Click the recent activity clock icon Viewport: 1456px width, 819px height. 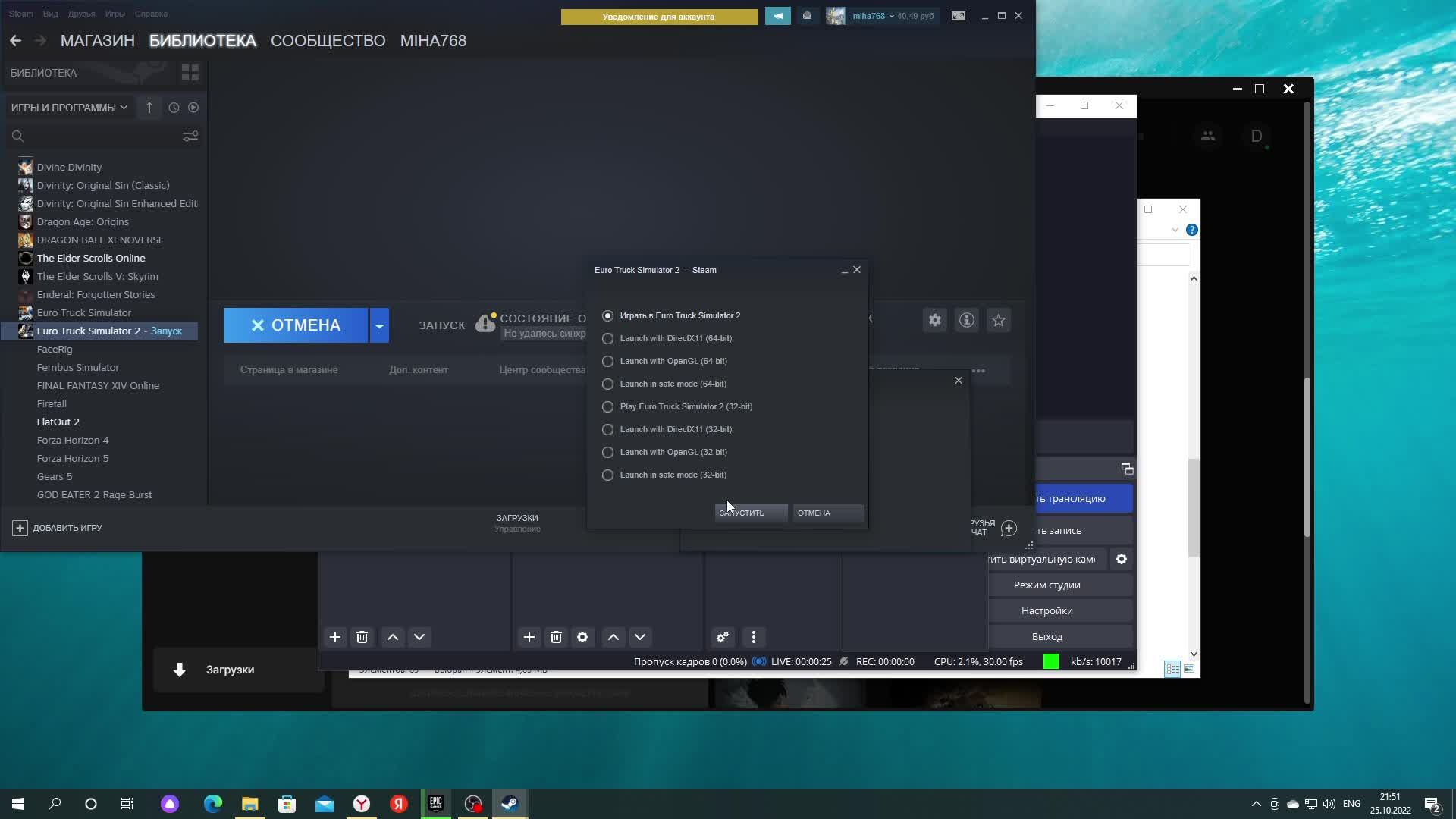point(174,108)
